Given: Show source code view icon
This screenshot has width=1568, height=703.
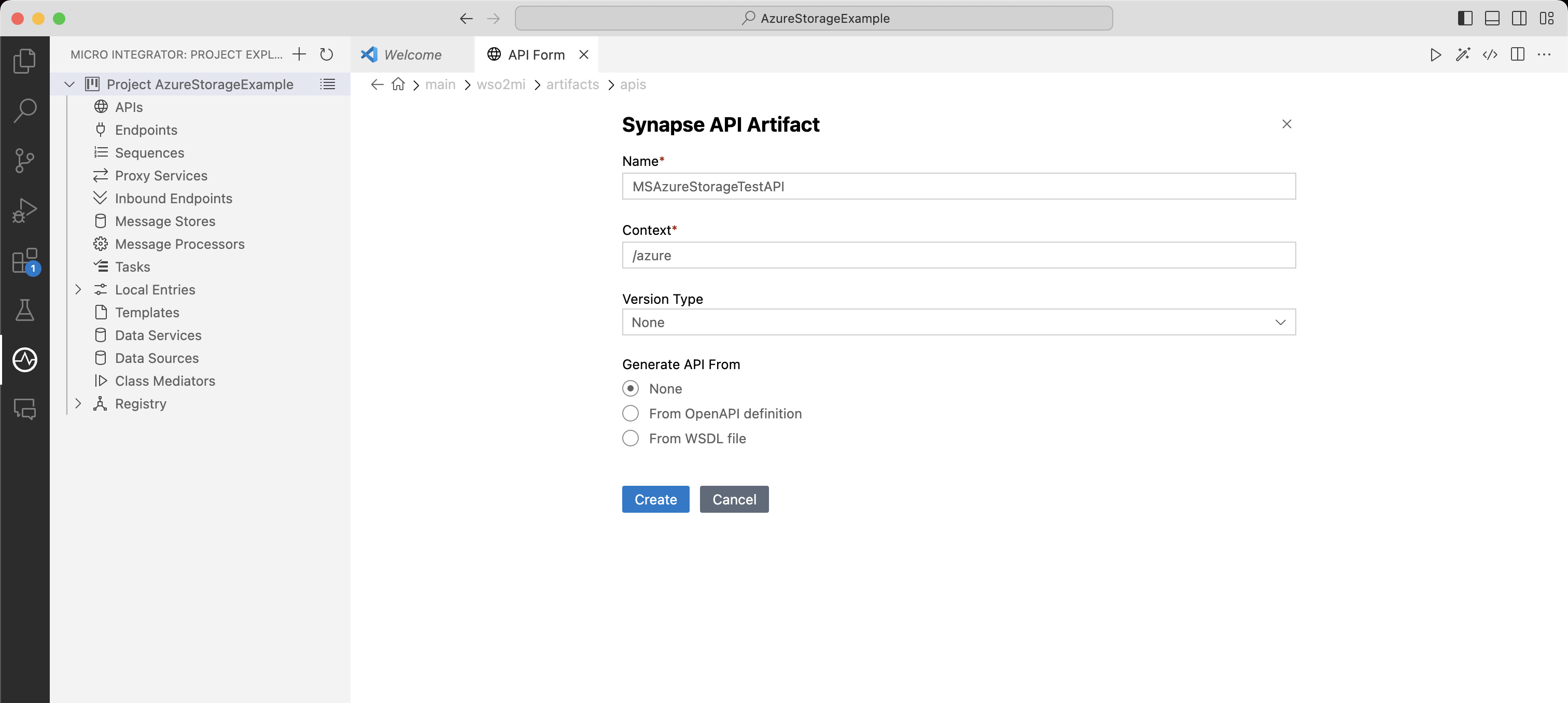Looking at the screenshot, I should point(1490,55).
